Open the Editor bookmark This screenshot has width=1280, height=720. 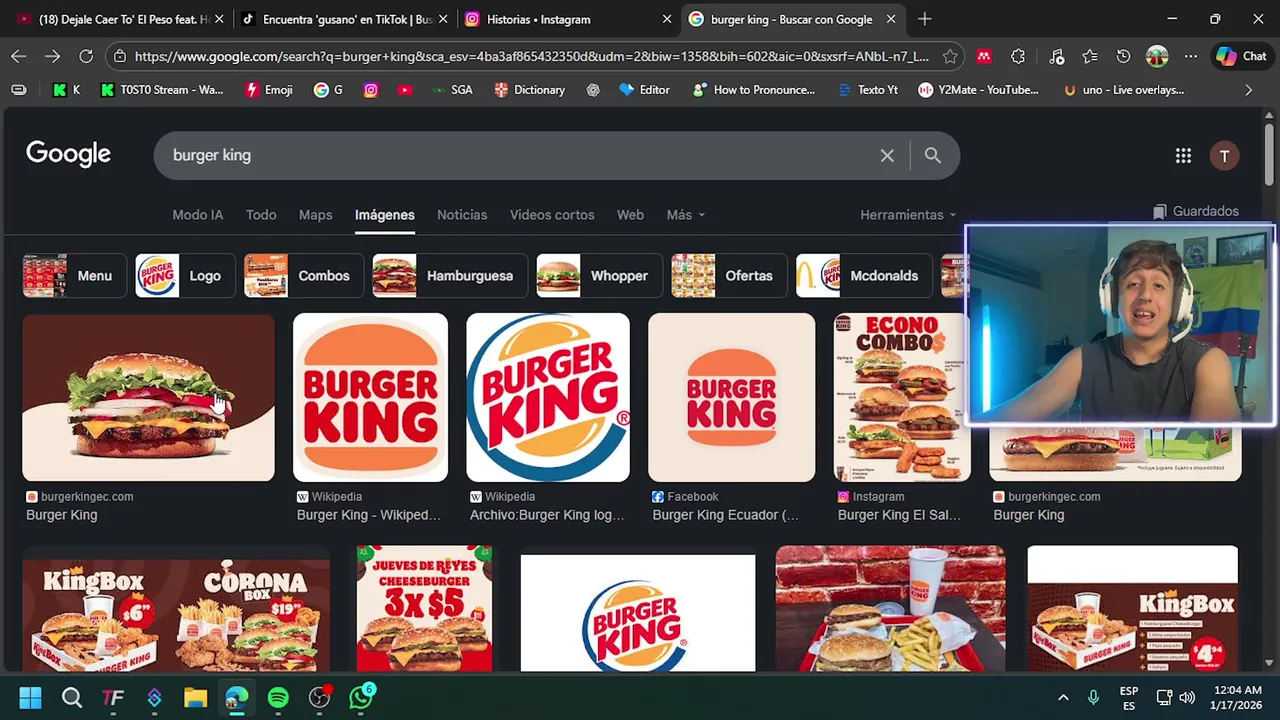(644, 90)
